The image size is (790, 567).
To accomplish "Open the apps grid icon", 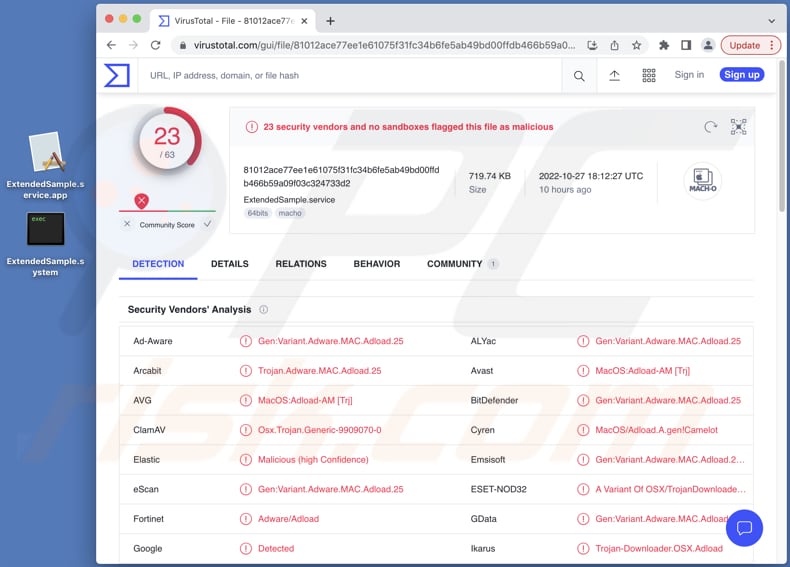I will coord(648,76).
